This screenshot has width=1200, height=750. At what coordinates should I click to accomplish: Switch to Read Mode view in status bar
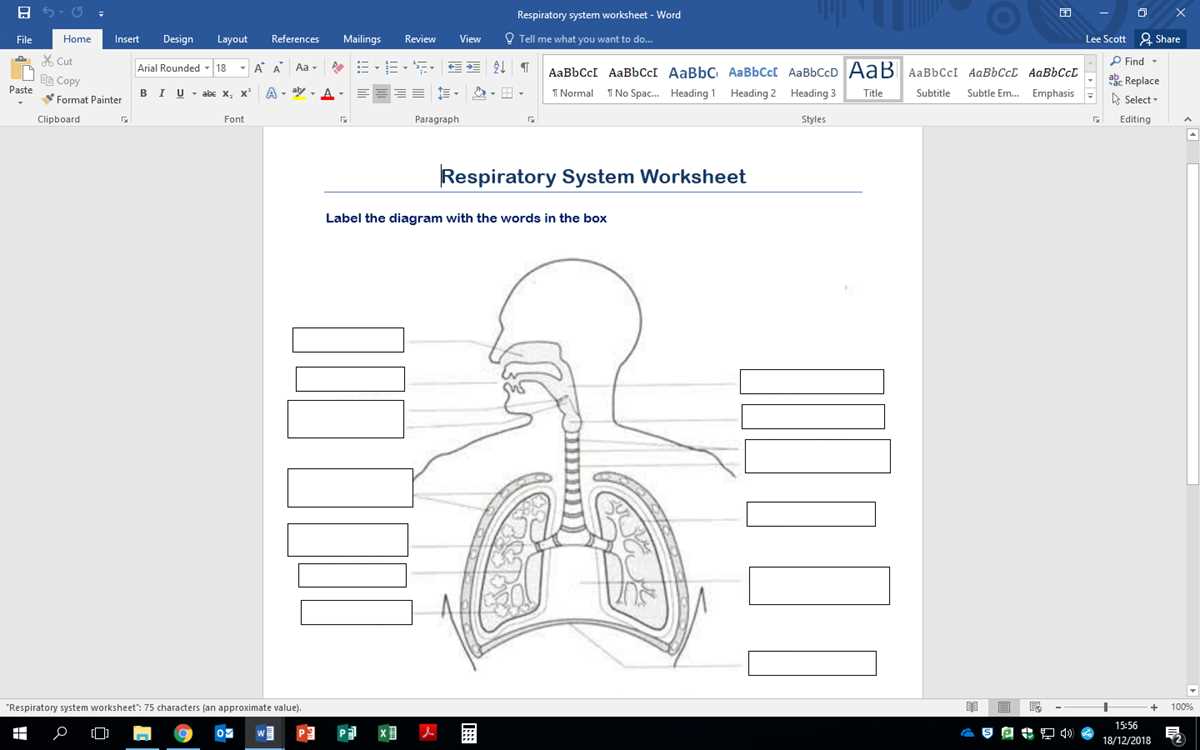[972, 707]
